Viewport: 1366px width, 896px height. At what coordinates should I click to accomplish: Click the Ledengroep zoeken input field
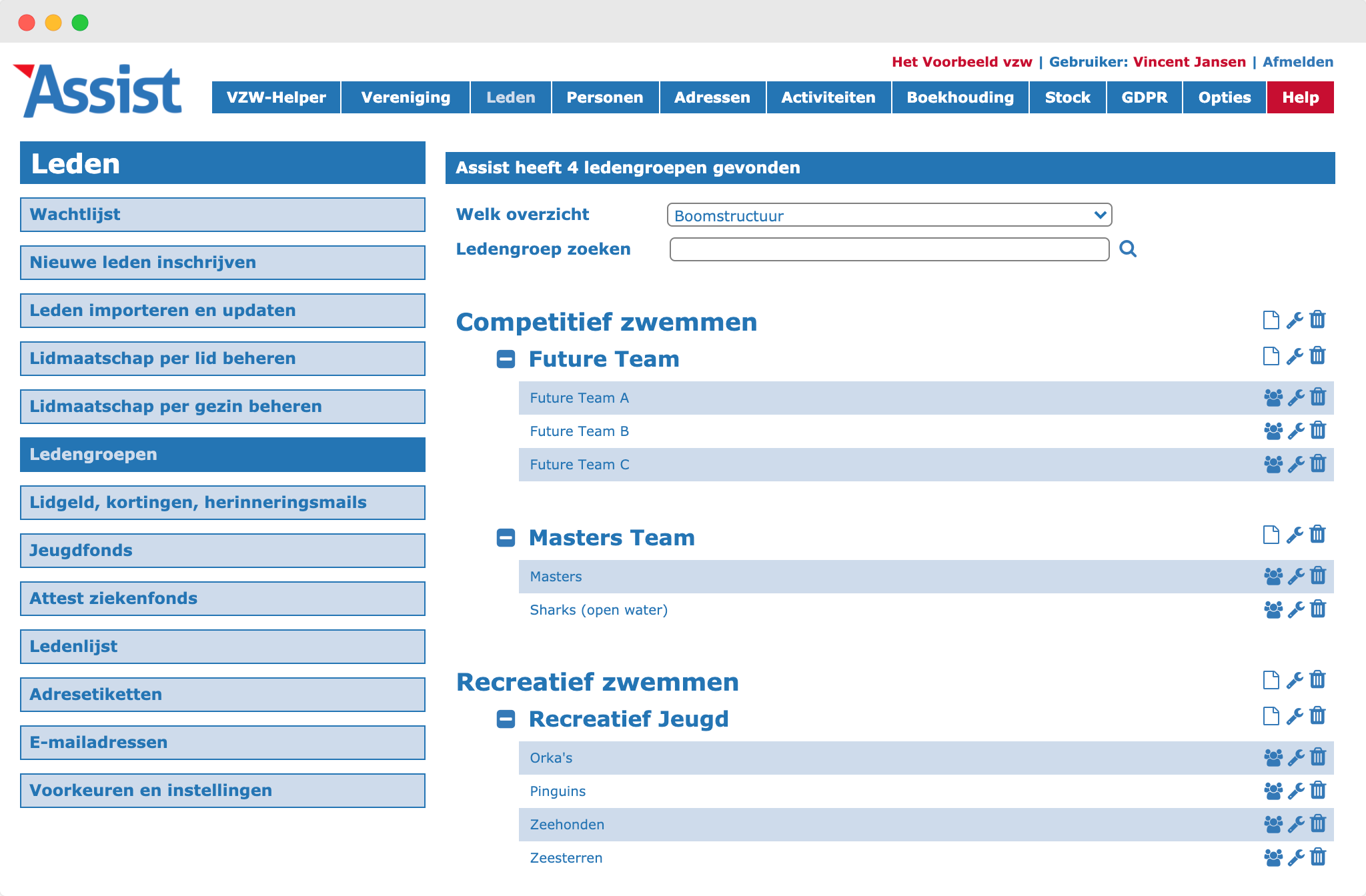tap(889, 249)
